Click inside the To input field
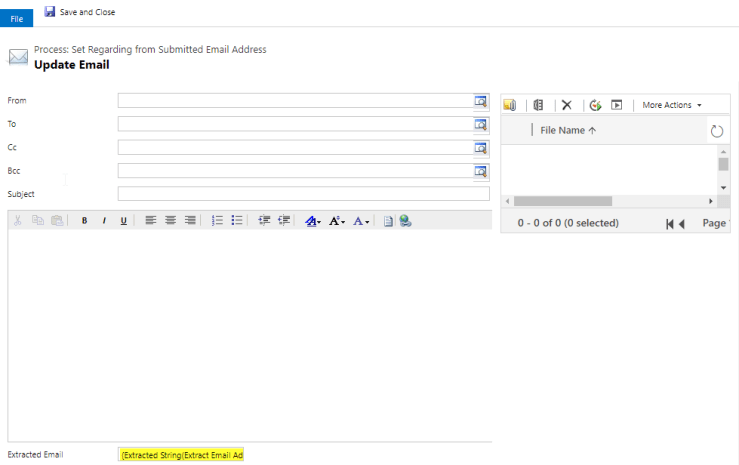The height and width of the screenshot is (465, 739). pyautogui.click(x=296, y=124)
